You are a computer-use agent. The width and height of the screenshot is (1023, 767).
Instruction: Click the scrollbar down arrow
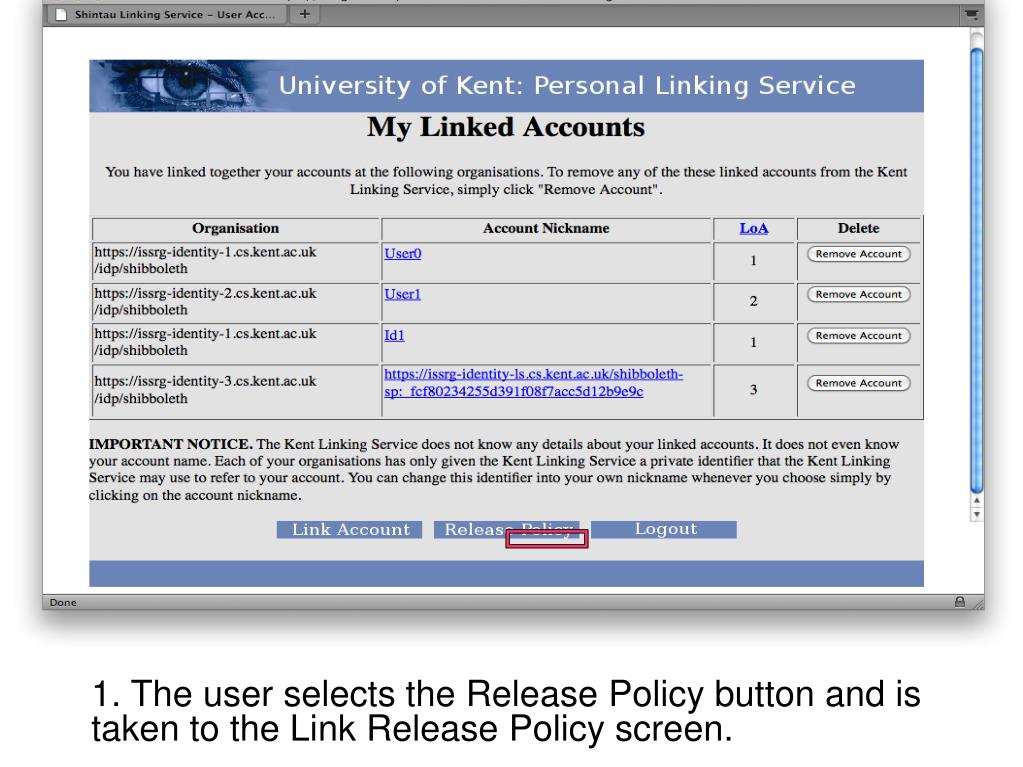[976, 514]
